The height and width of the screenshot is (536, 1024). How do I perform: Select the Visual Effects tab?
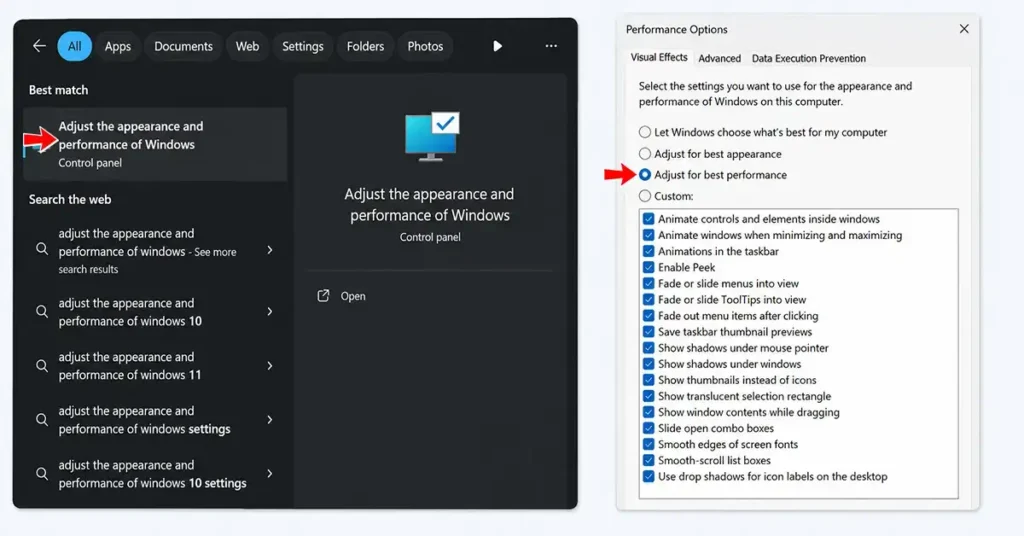658,57
